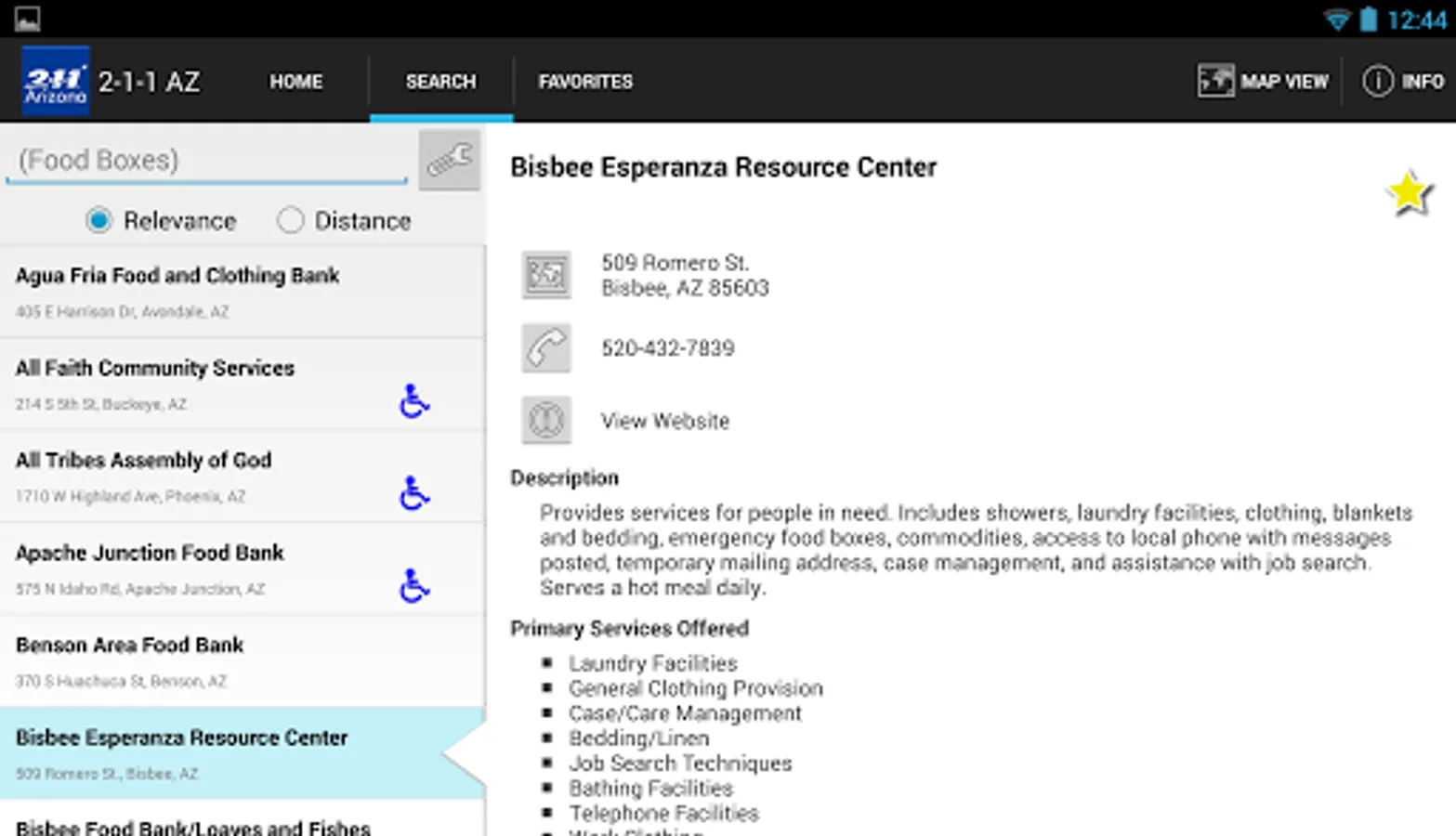The height and width of the screenshot is (836, 1456).
Task: Switch to the Search tab
Action: 440,82
